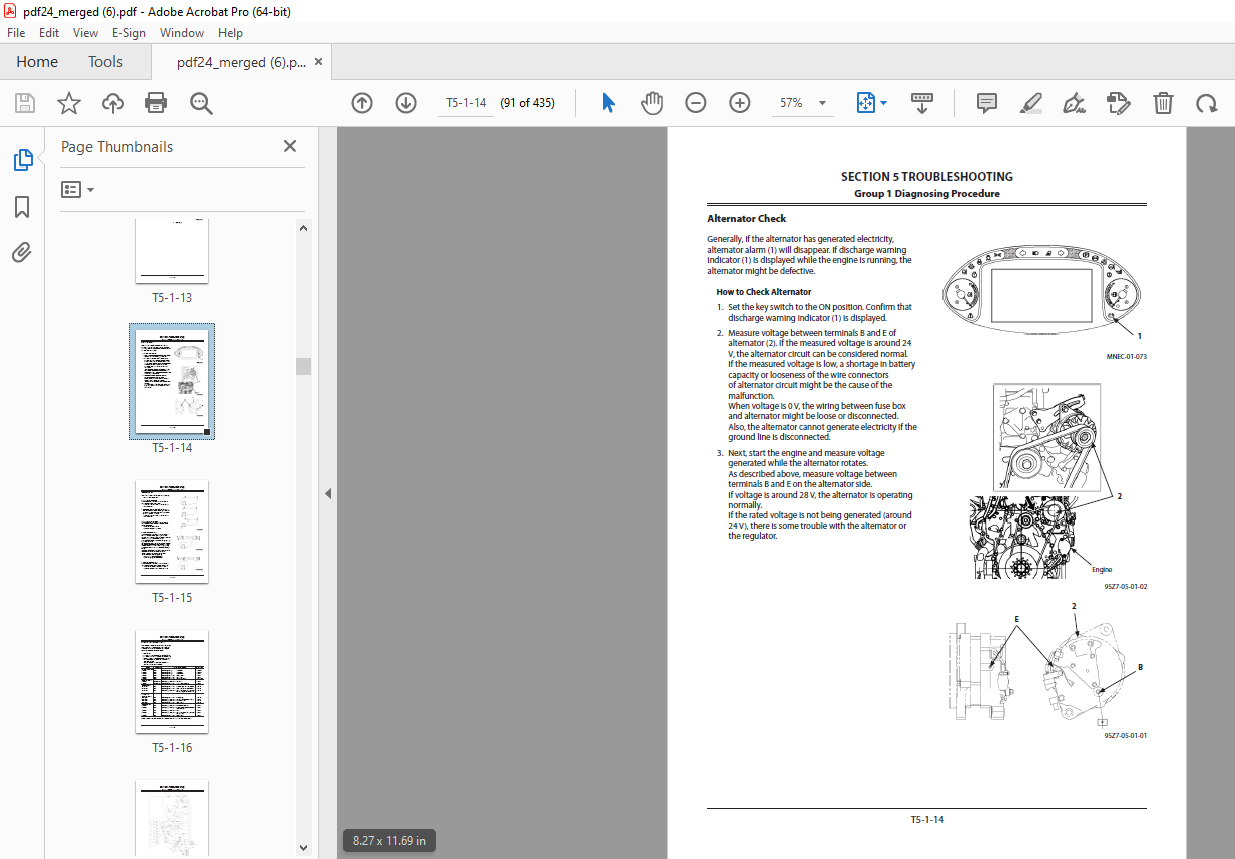Open the E-Sign menu

click(129, 32)
